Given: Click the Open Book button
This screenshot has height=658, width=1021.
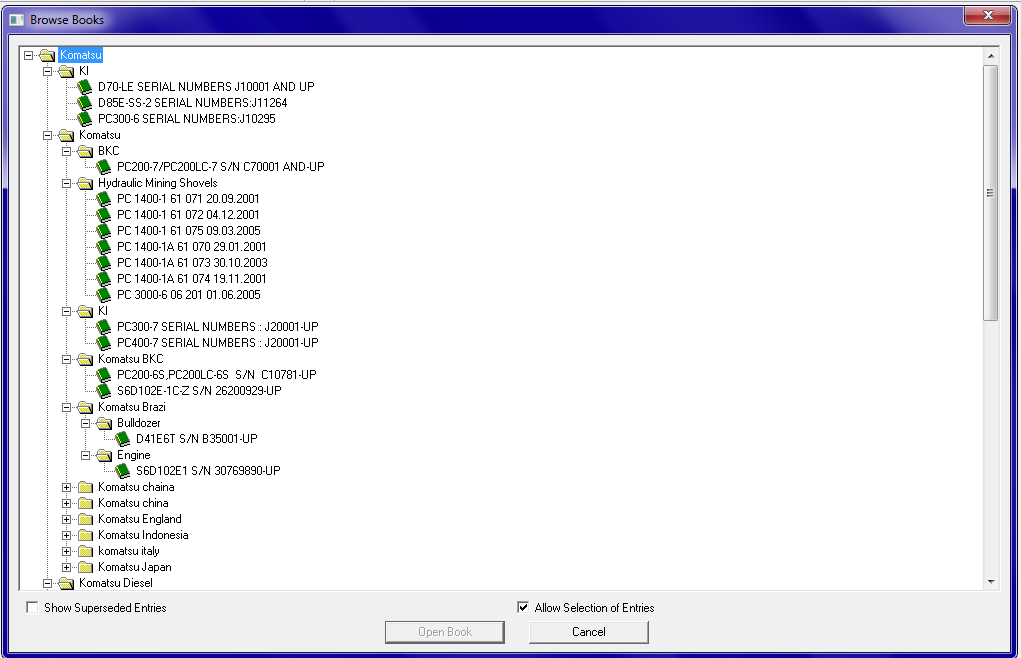Looking at the screenshot, I should (445, 632).
